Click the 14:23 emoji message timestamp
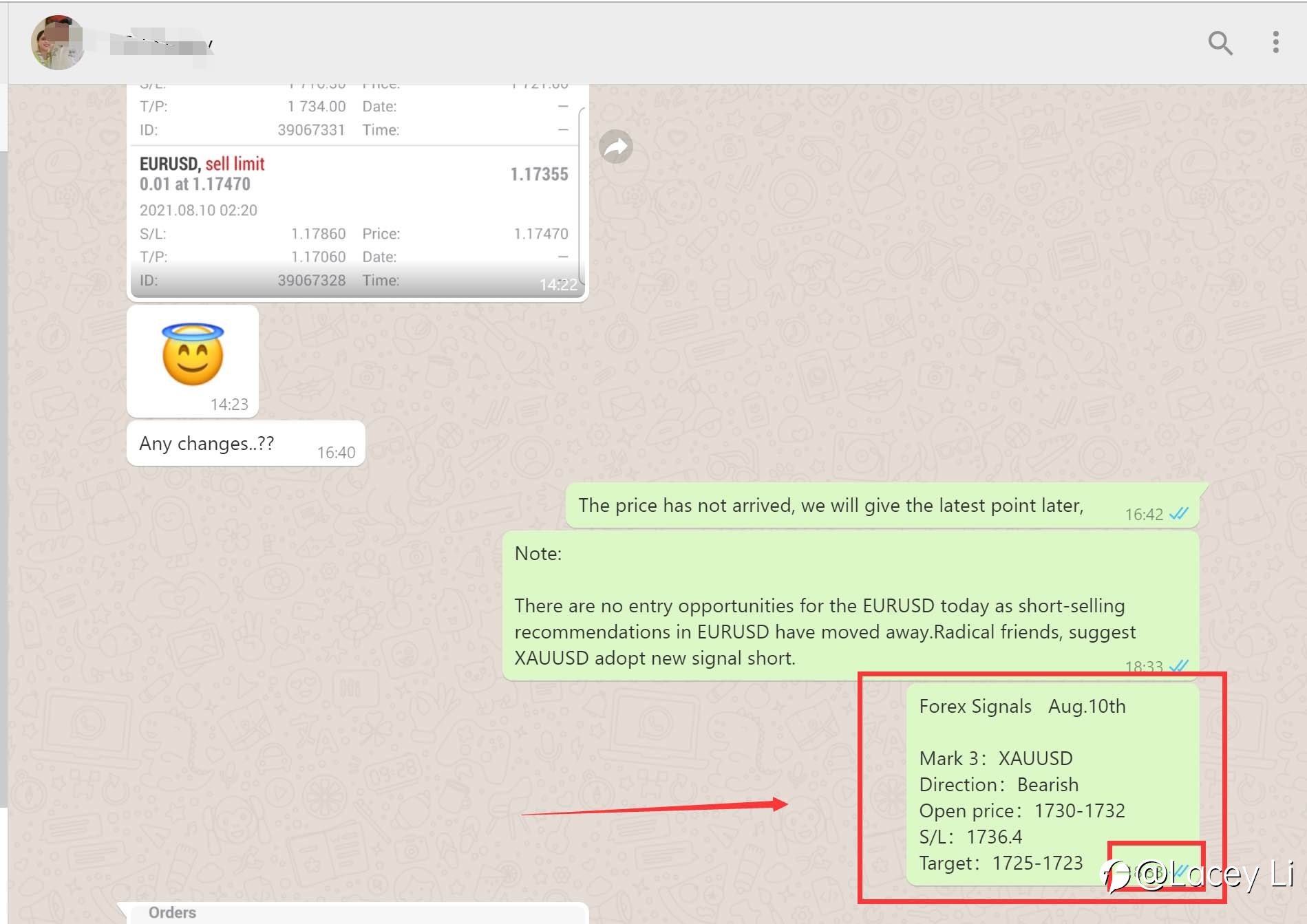 (x=229, y=404)
